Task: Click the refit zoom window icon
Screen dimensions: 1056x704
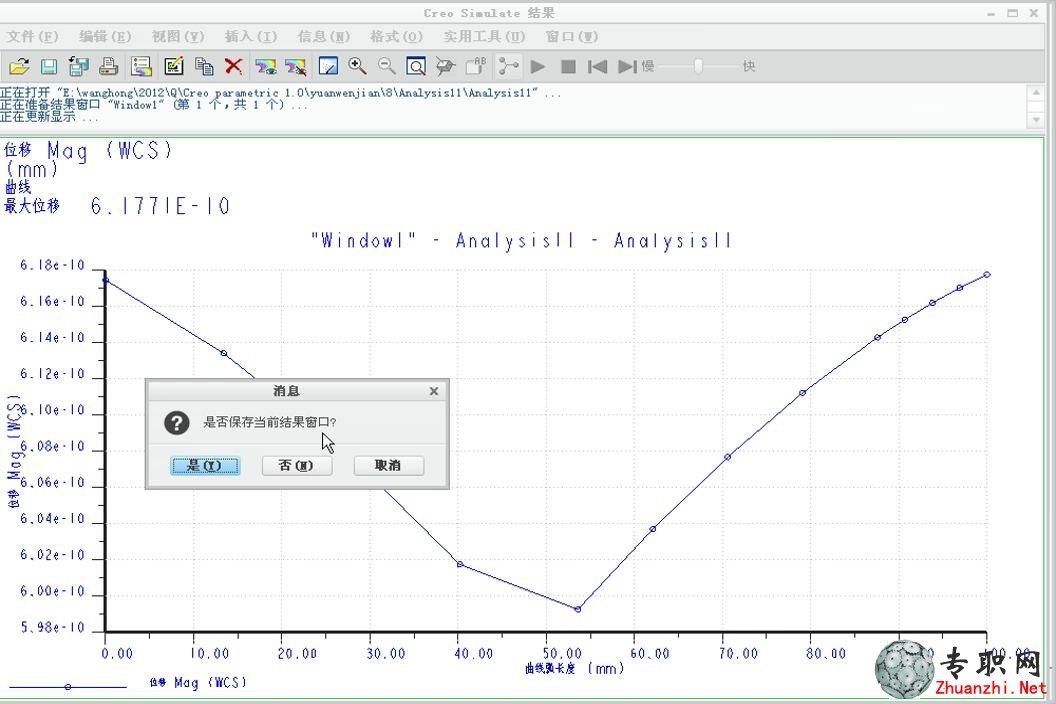Action: (x=416, y=66)
